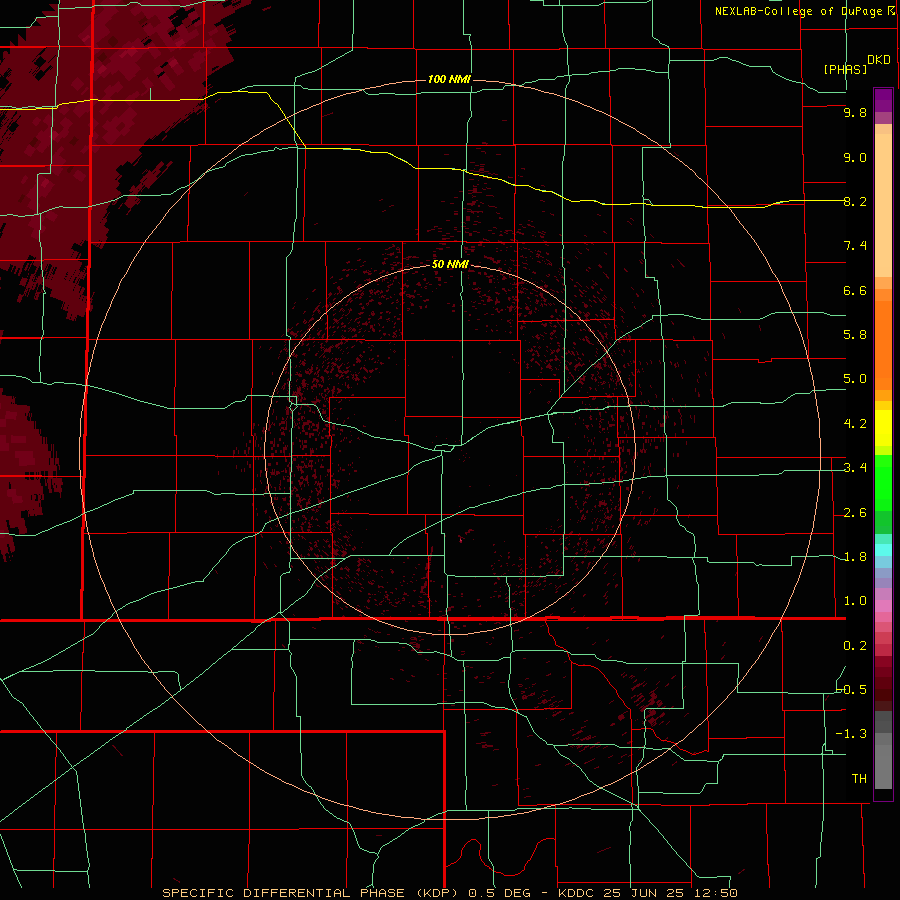Click the NEXLAB-College of DuPage label
900x900 pixels.
(798, 11)
